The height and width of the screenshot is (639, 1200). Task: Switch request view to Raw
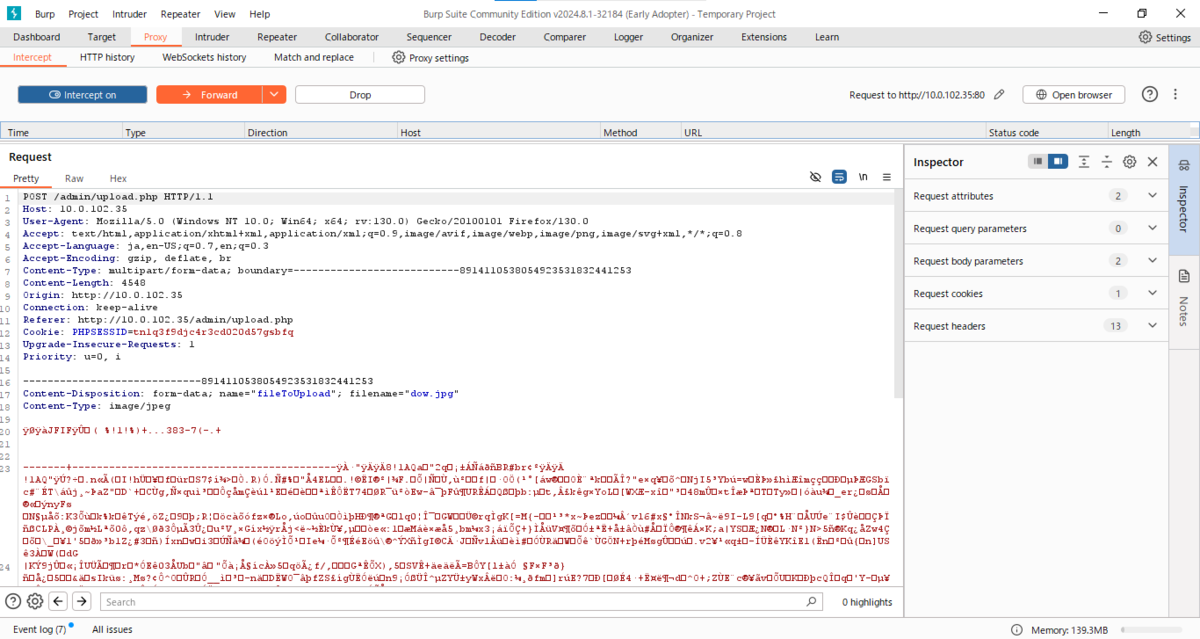pos(74,178)
